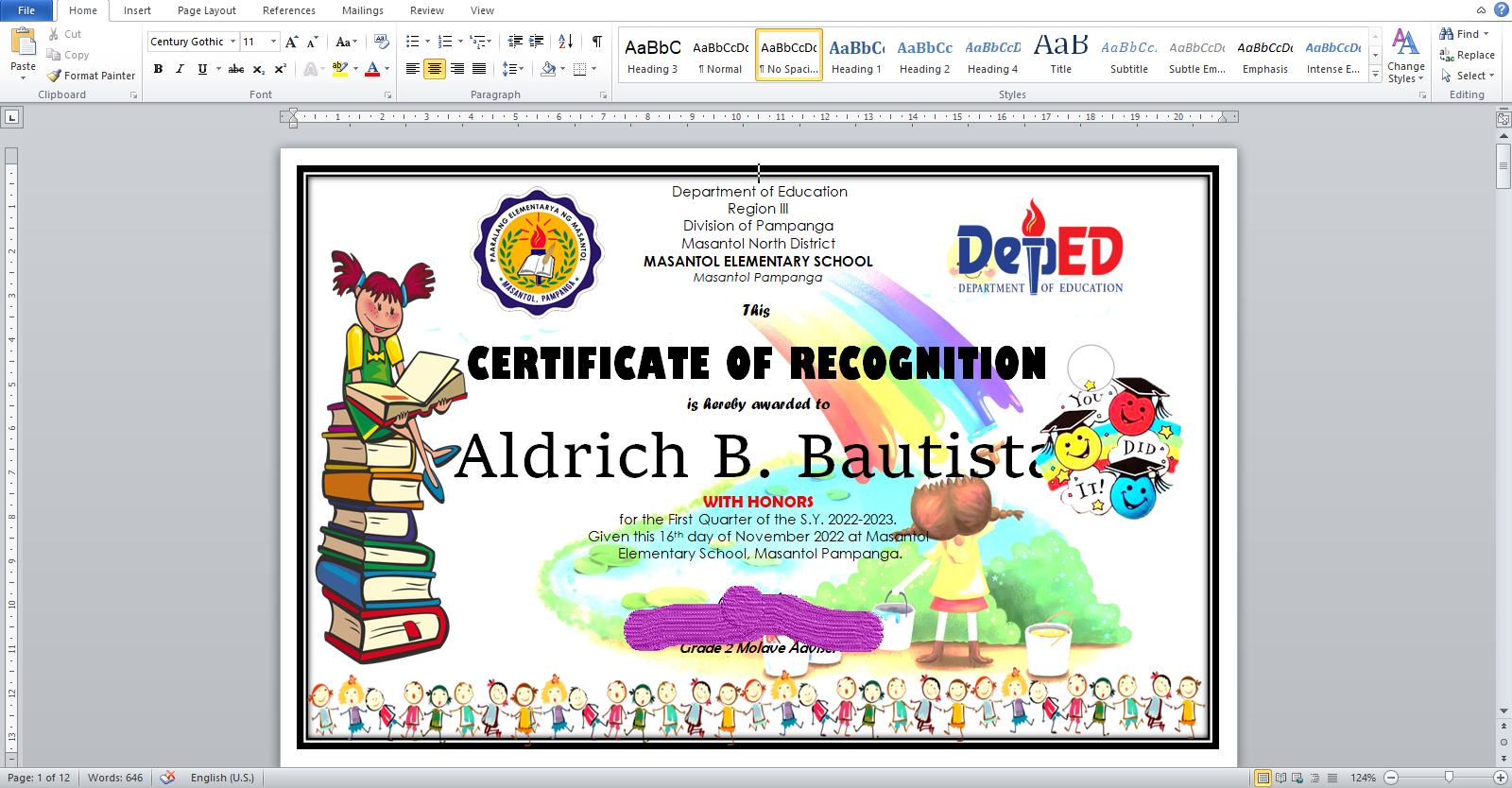Click the Shrink Font icon

313,42
